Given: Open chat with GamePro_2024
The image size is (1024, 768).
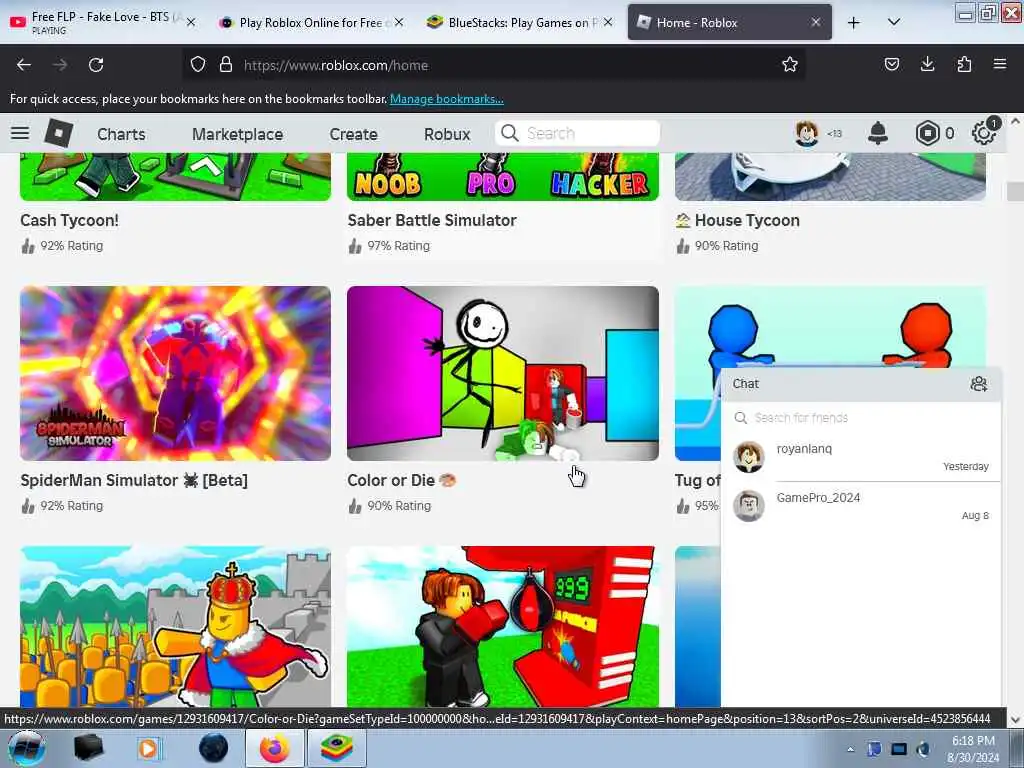Looking at the screenshot, I should point(861,506).
